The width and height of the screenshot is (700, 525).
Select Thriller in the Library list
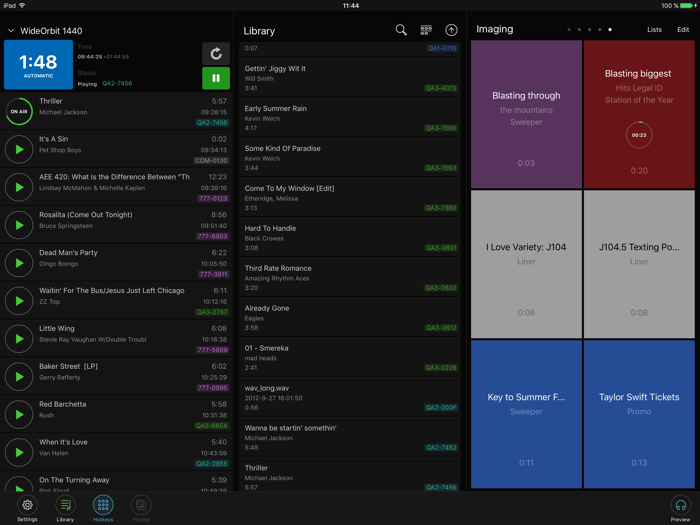tap(350, 475)
